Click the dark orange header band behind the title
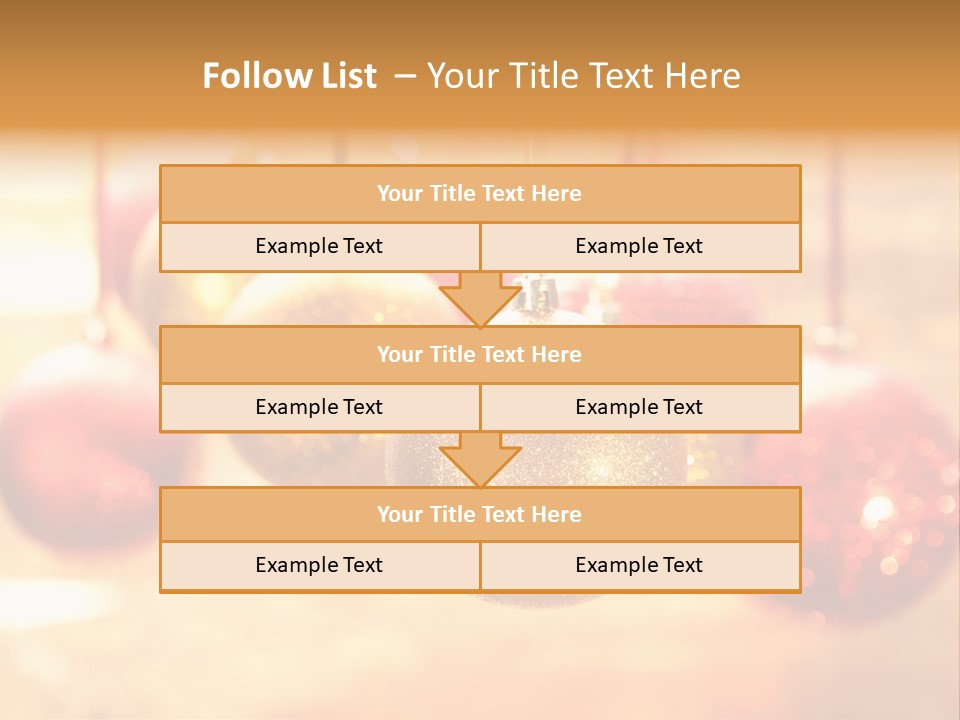This screenshot has width=960, height=720. (480, 64)
